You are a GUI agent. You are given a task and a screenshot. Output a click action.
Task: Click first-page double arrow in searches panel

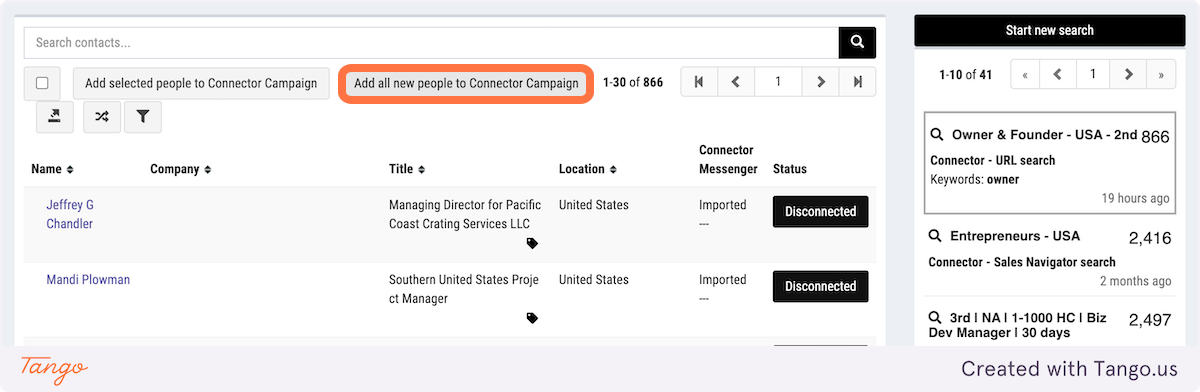click(x=1025, y=74)
